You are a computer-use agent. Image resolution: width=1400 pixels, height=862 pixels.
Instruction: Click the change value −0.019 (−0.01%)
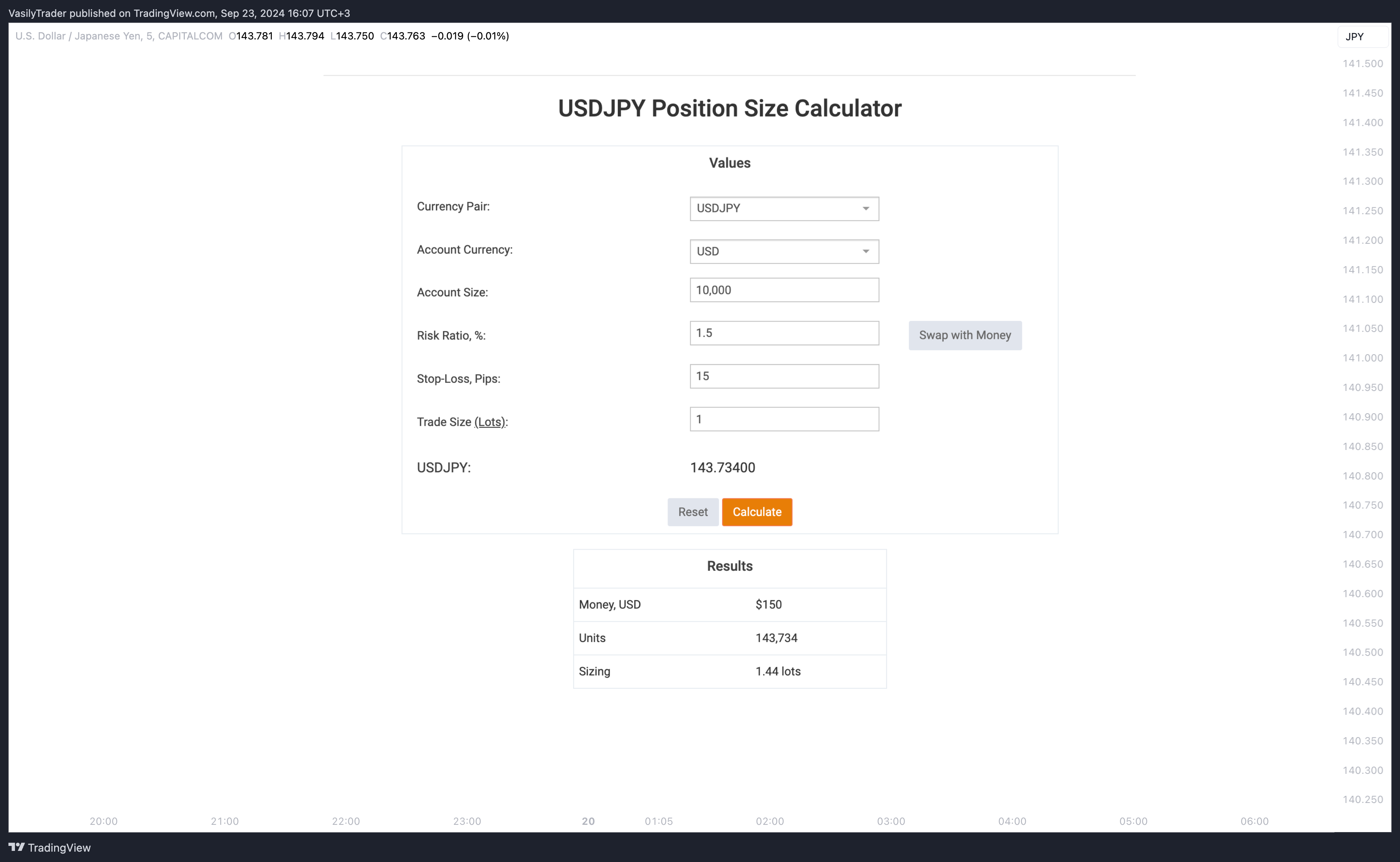[470, 36]
